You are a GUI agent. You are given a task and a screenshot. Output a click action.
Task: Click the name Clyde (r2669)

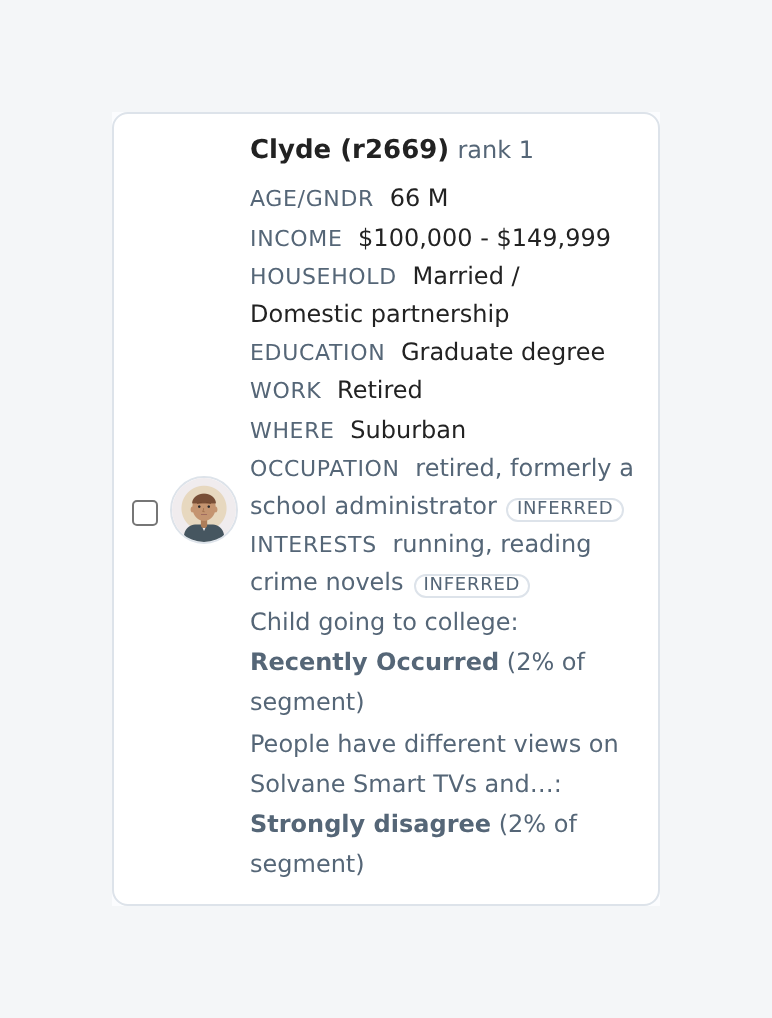click(x=349, y=149)
